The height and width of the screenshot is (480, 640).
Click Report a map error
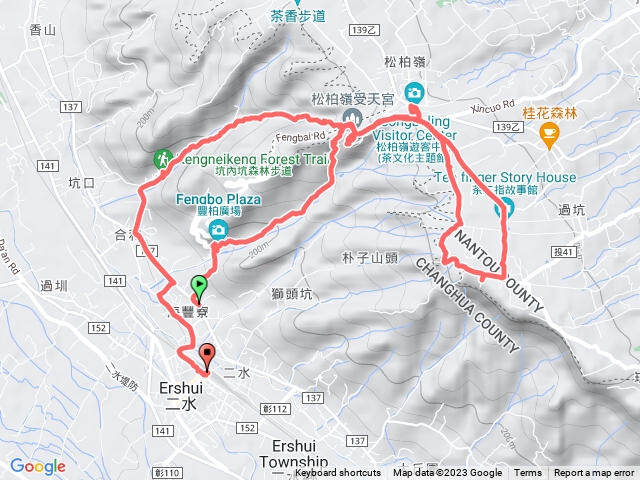(x=593, y=473)
